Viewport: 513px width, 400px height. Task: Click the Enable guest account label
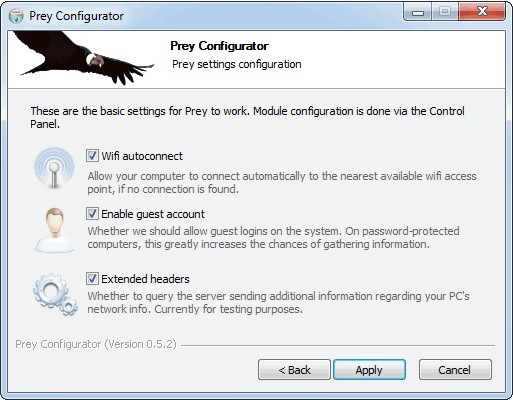pyautogui.click(x=153, y=214)
